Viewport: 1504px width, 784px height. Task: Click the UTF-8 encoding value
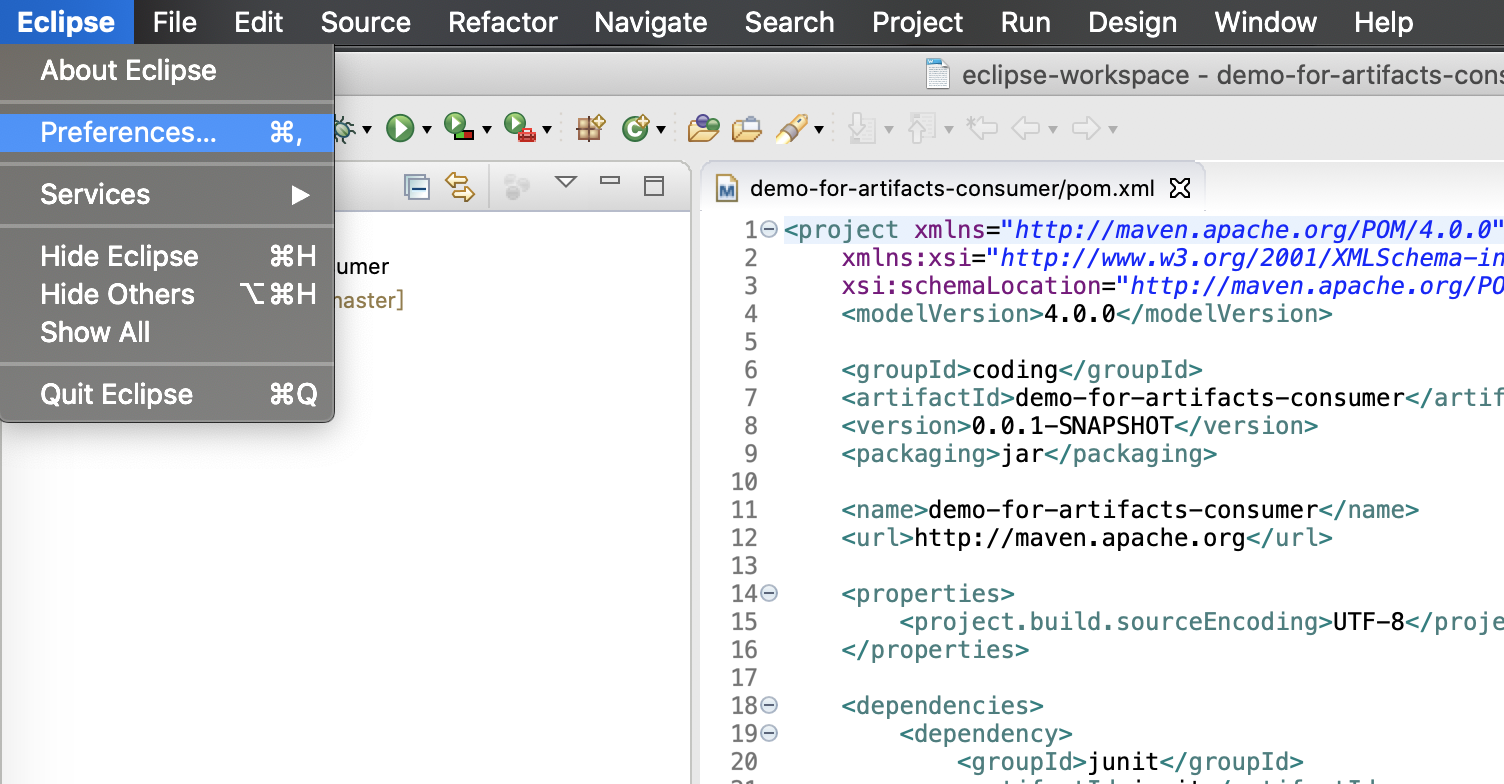click(x=1369, y=622)
